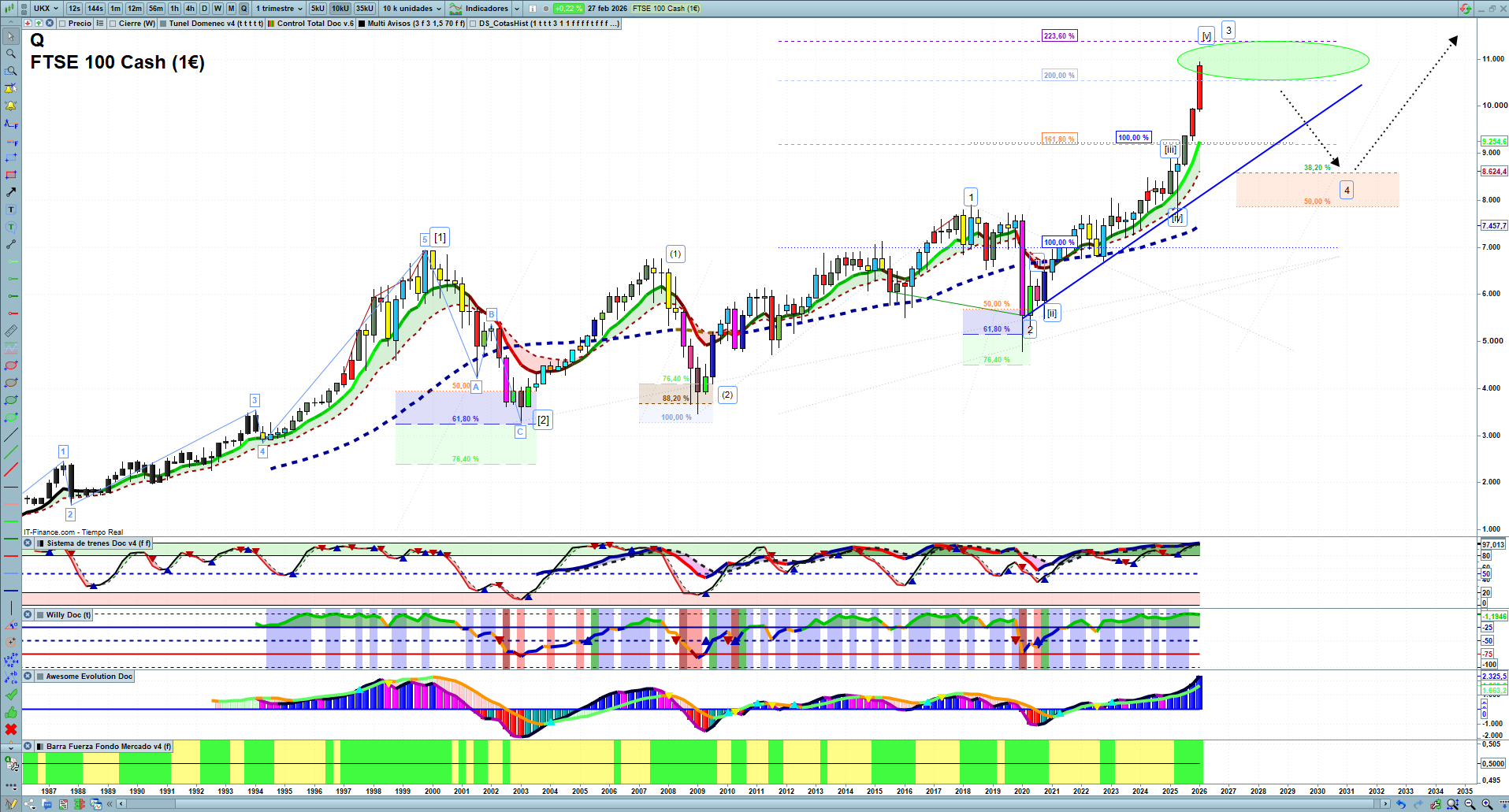Toggle Multi Avisos indicator color box
Viewport: 1509px width, 812px height.
[x=362, y=24]
